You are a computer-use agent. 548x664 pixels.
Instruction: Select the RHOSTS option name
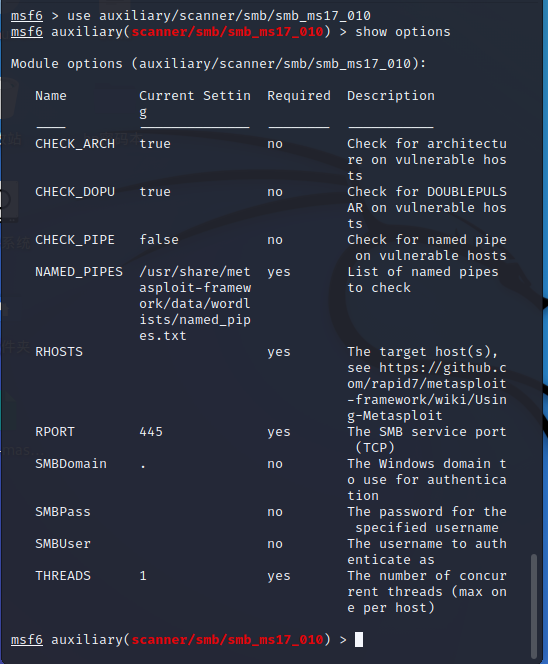click(59, 352)
